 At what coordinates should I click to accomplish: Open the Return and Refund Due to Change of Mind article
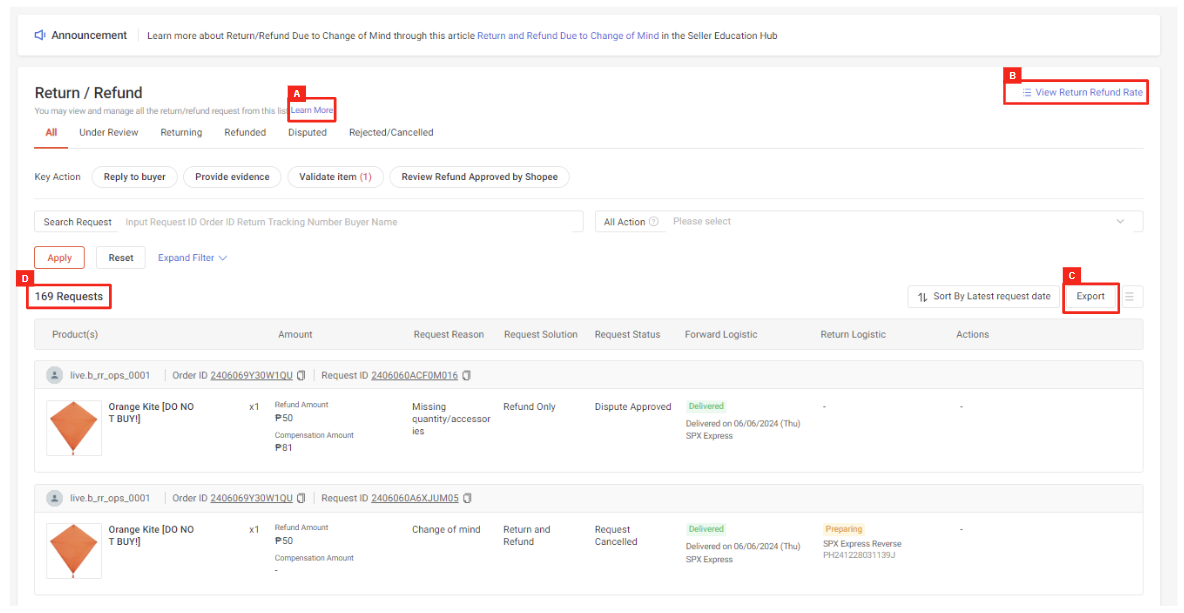point(567,35)
